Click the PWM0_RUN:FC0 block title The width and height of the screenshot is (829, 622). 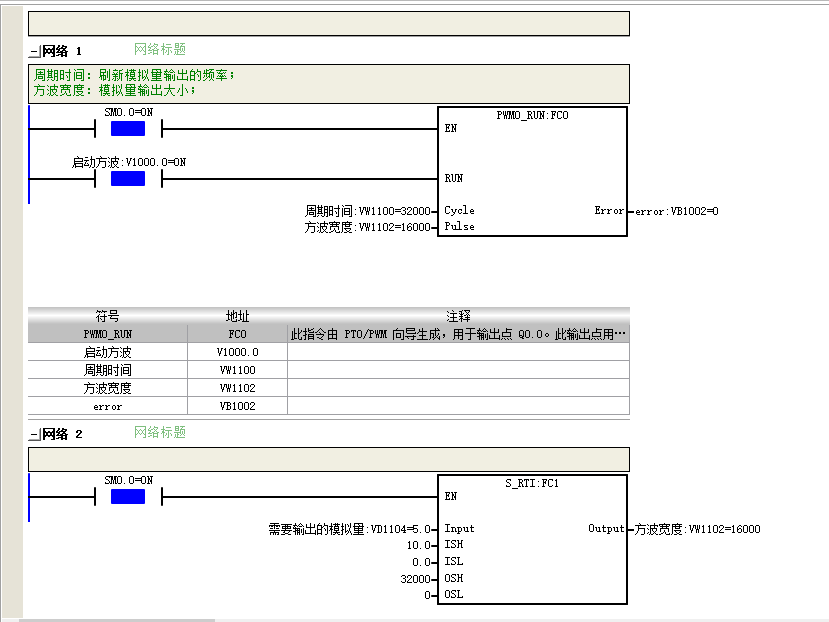[532, 115]
